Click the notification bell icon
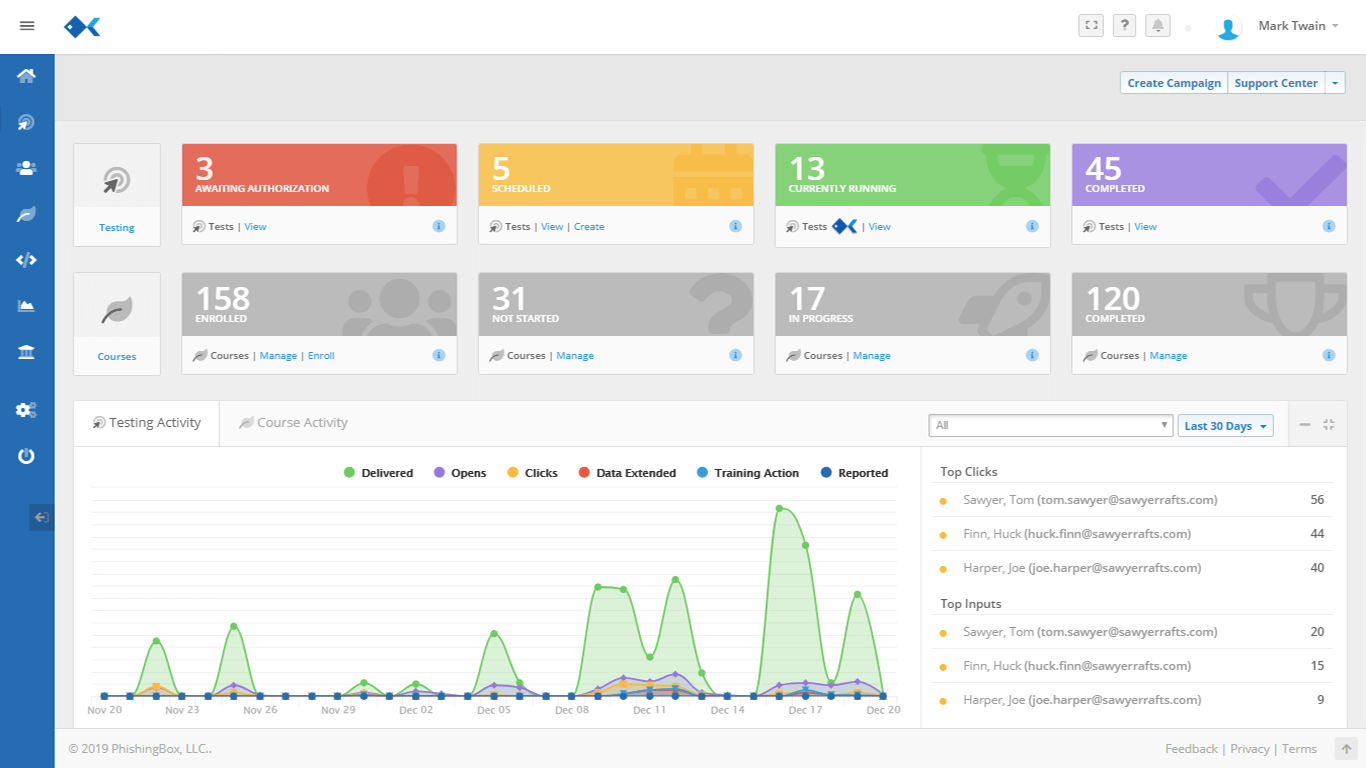1366x768 pixels. [1158, 26]
